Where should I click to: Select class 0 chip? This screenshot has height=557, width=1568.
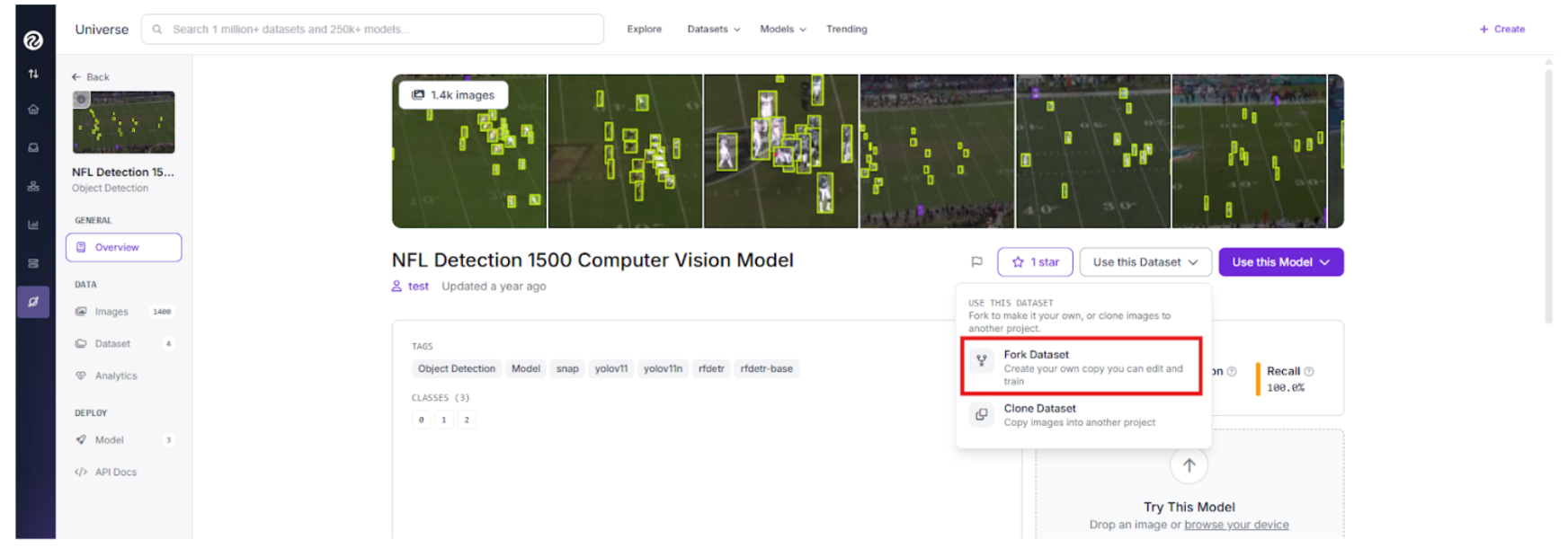tap(422, 420)
